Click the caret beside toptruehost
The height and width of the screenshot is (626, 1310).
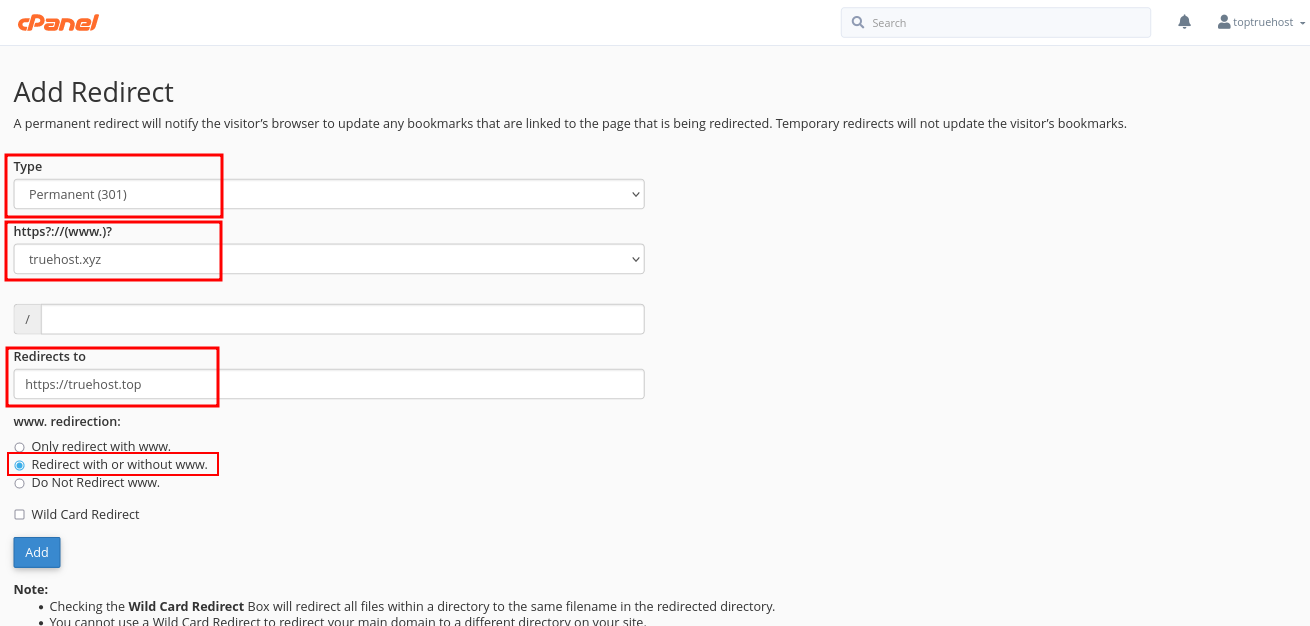tap(1300, 22)
